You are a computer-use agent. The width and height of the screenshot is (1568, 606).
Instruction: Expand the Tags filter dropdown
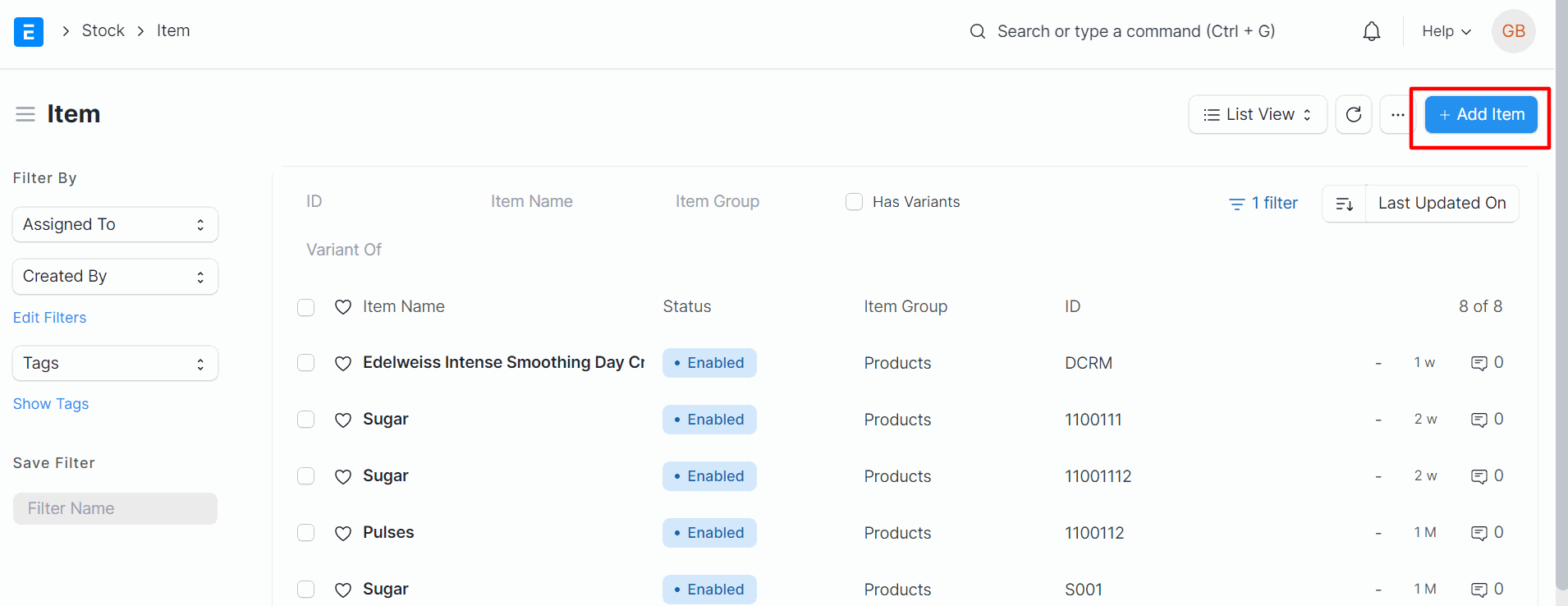pyautogui.click(x=115, y=364)
